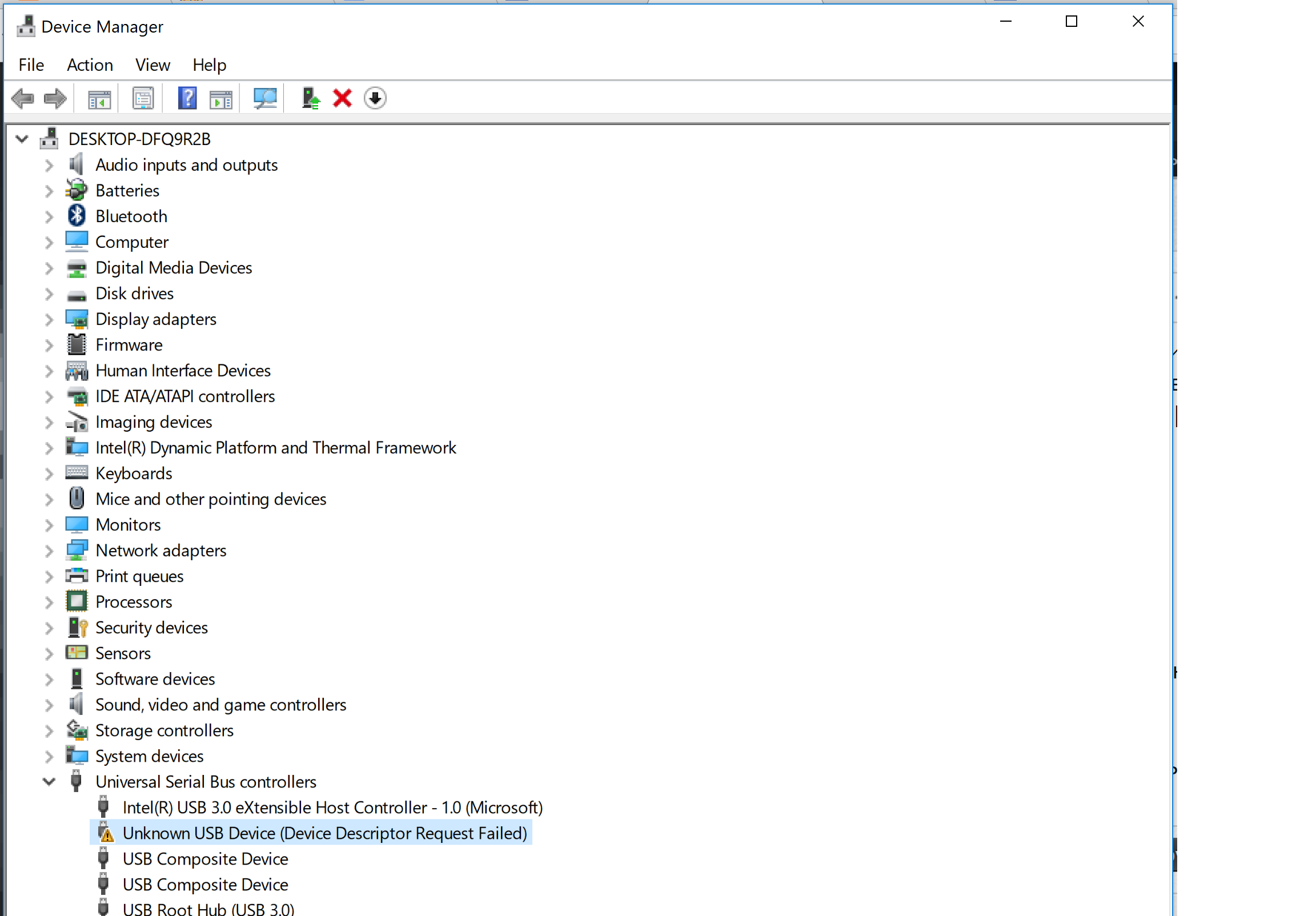This screenshot has height=916, width=1316.
Task: Click the Back arrow toolbar icon
Action: 23,99
